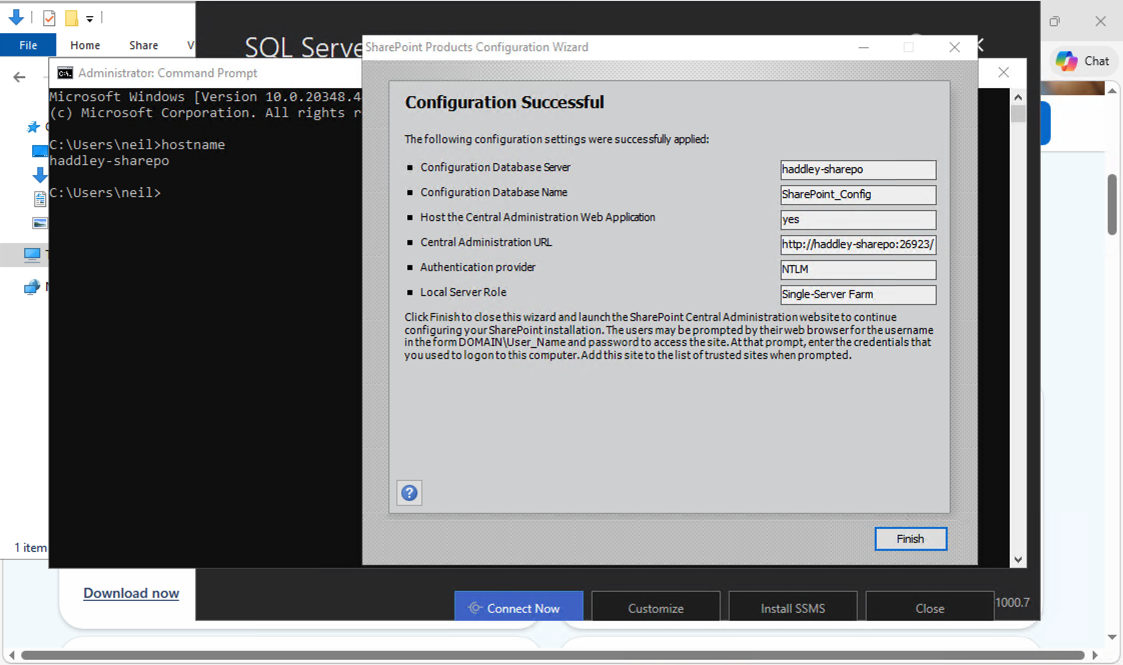Screen dimensions: 1123x665
Task: Open help in SharePoint Configuration Wizard
Action: [409, 492]
